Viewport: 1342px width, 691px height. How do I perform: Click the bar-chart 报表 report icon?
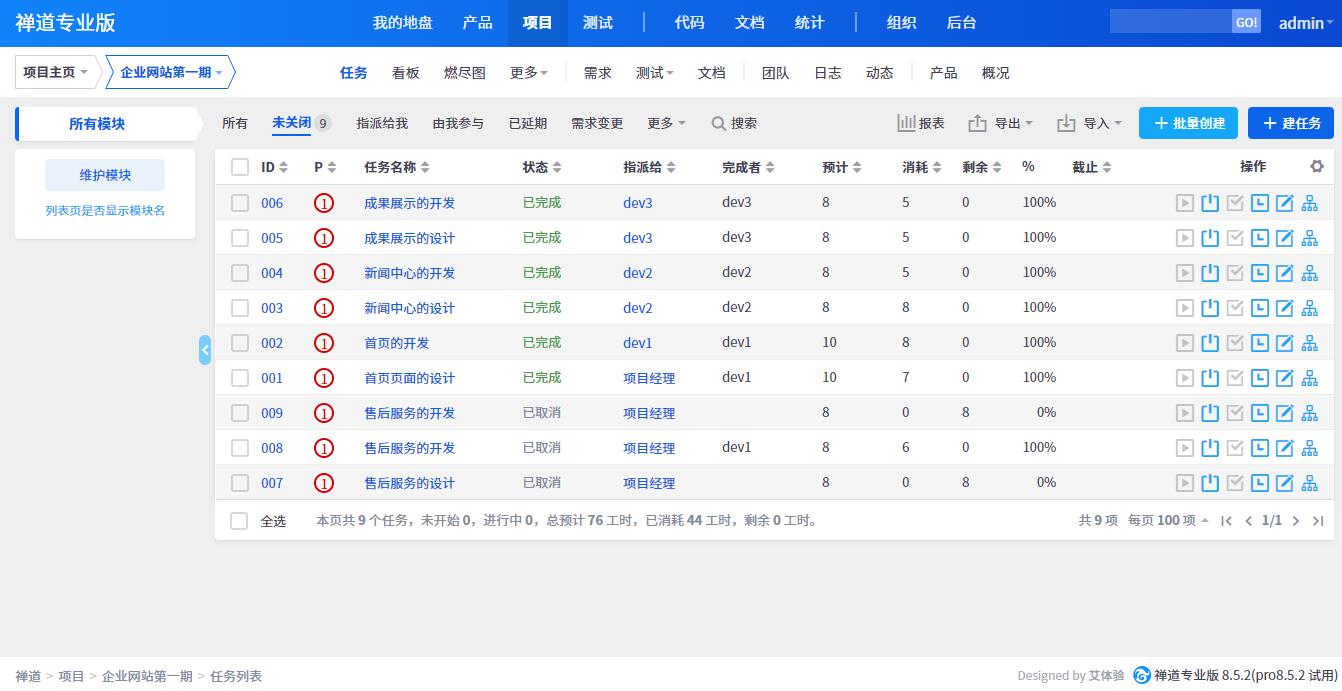pos(906,123)
